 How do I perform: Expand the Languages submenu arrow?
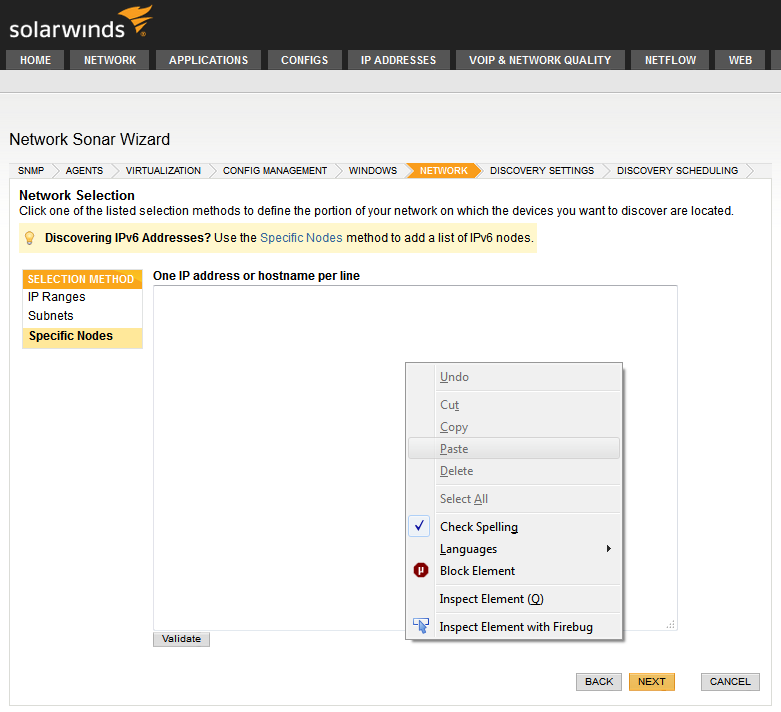[x=609, y=549]
